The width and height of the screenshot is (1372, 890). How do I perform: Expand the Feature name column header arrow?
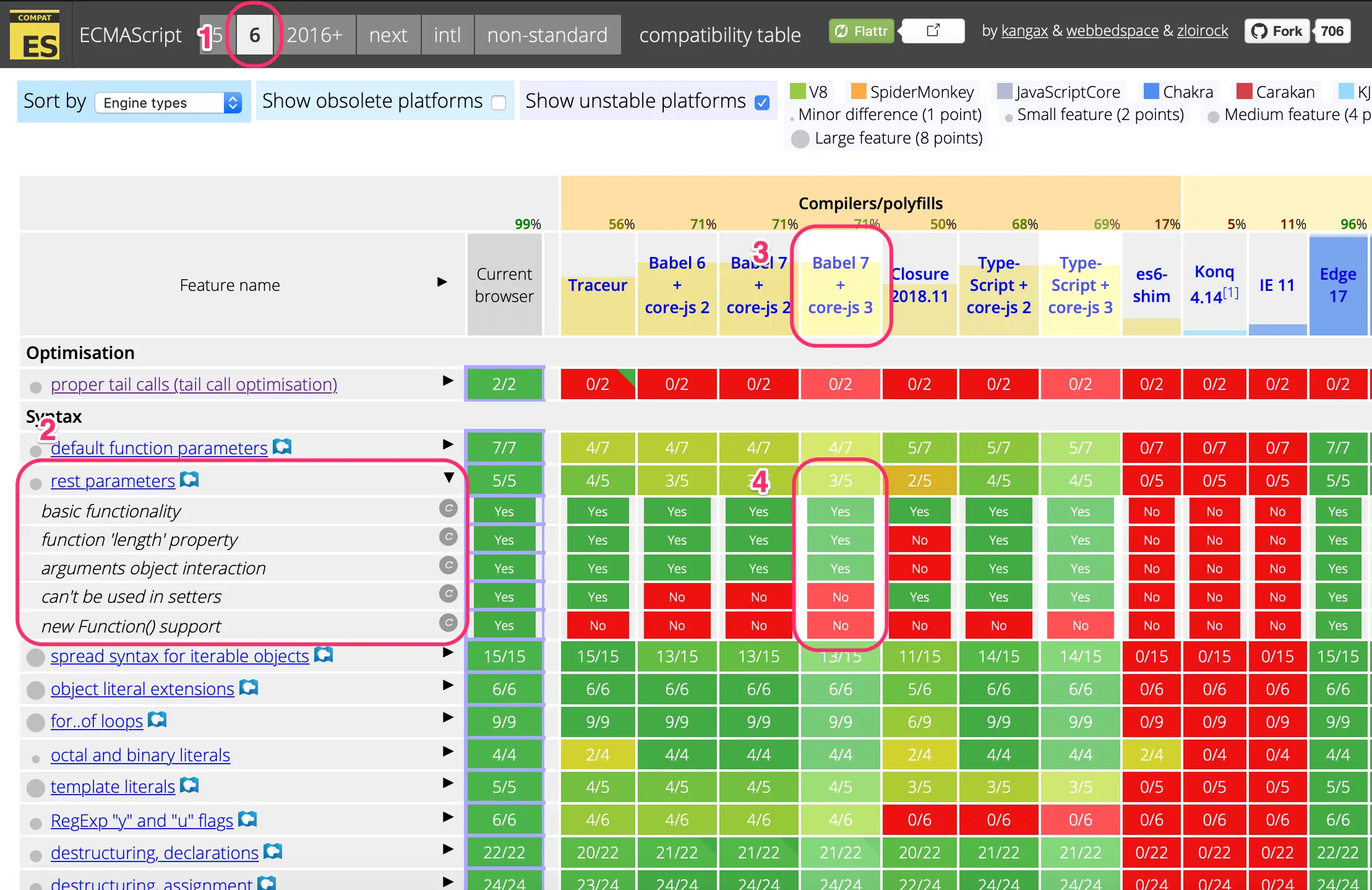(442, 282)
